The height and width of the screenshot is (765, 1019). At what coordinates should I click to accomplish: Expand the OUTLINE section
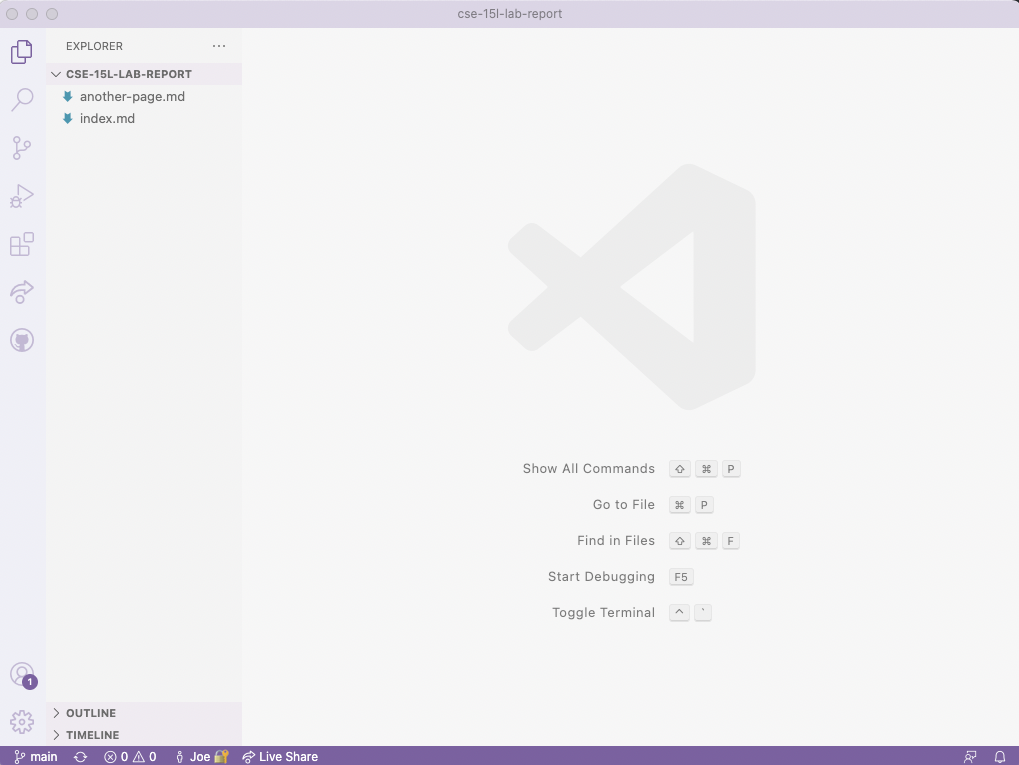click(x=144, y=713)
